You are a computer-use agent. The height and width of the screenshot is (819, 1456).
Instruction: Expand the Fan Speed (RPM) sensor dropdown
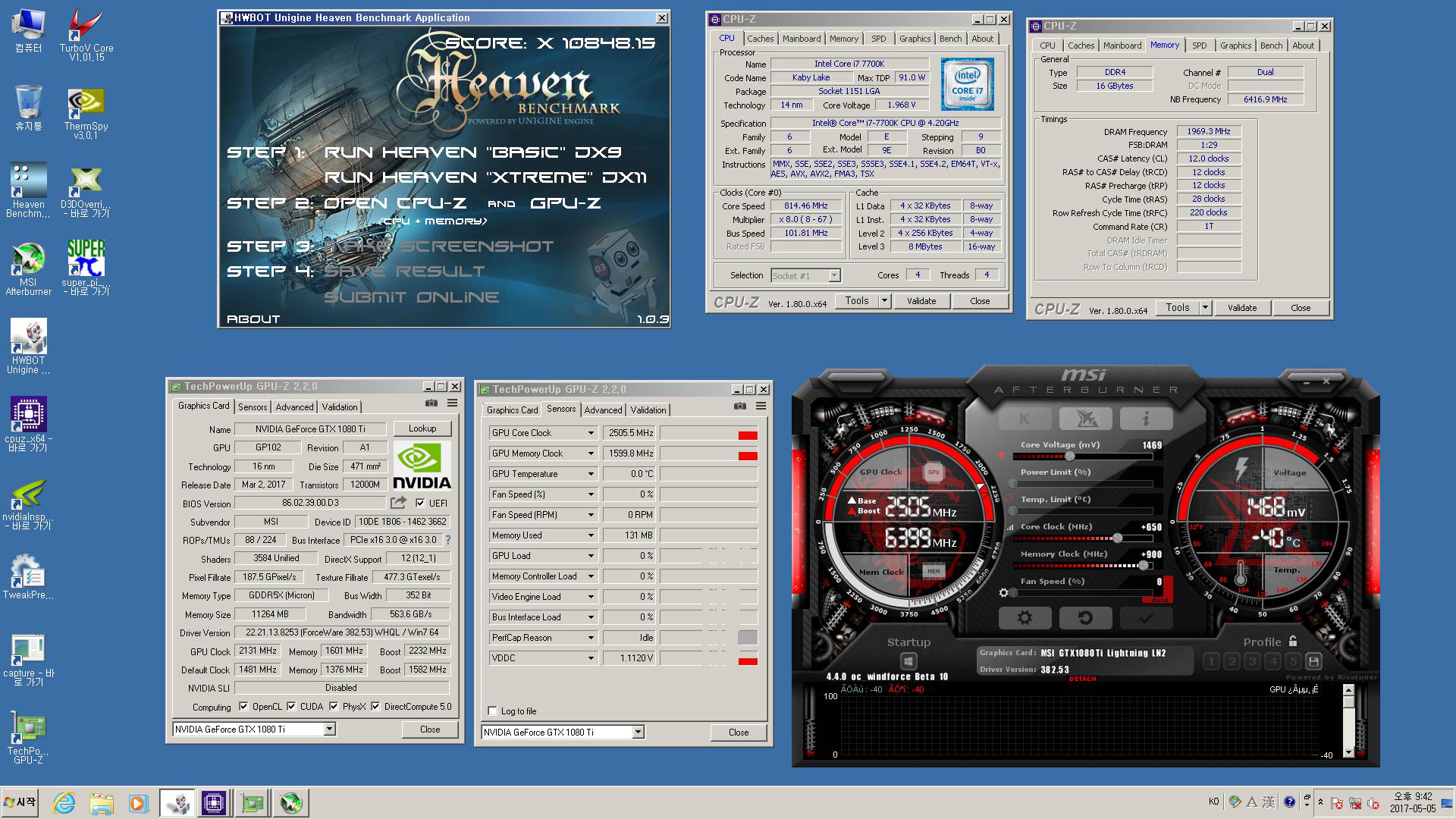[x=591, y=515]
